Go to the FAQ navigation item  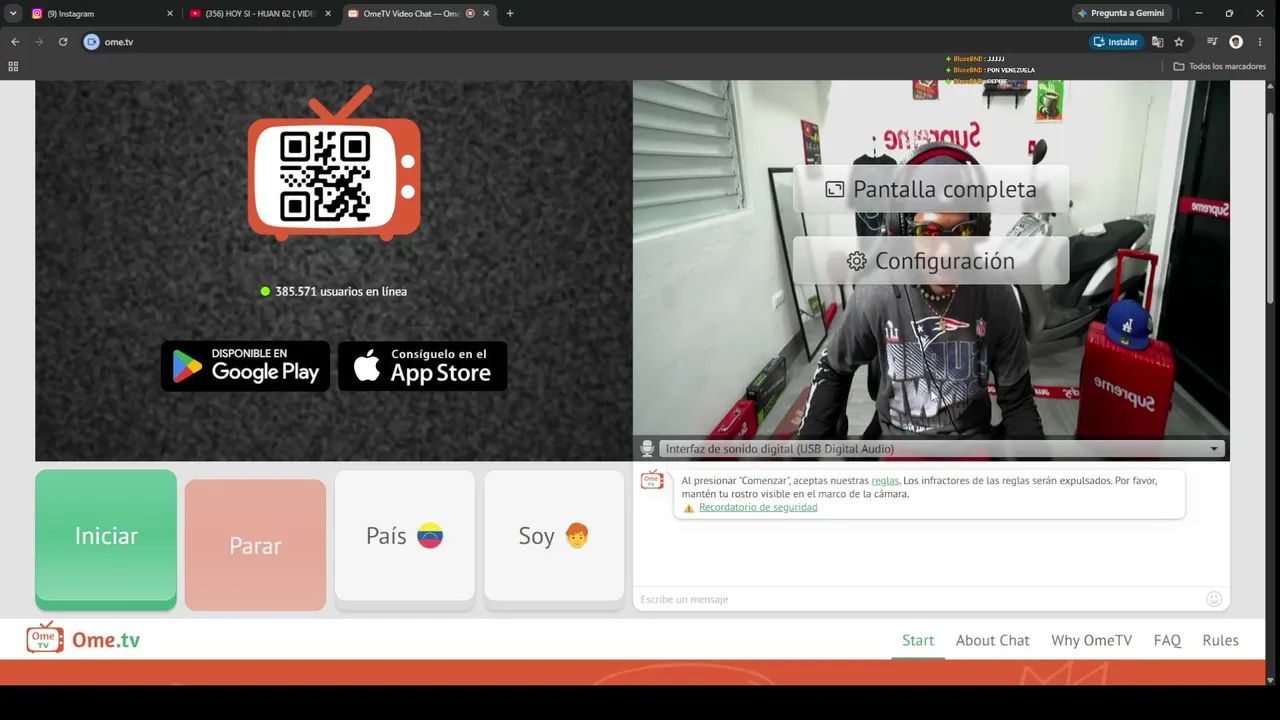coord(1167,641)
